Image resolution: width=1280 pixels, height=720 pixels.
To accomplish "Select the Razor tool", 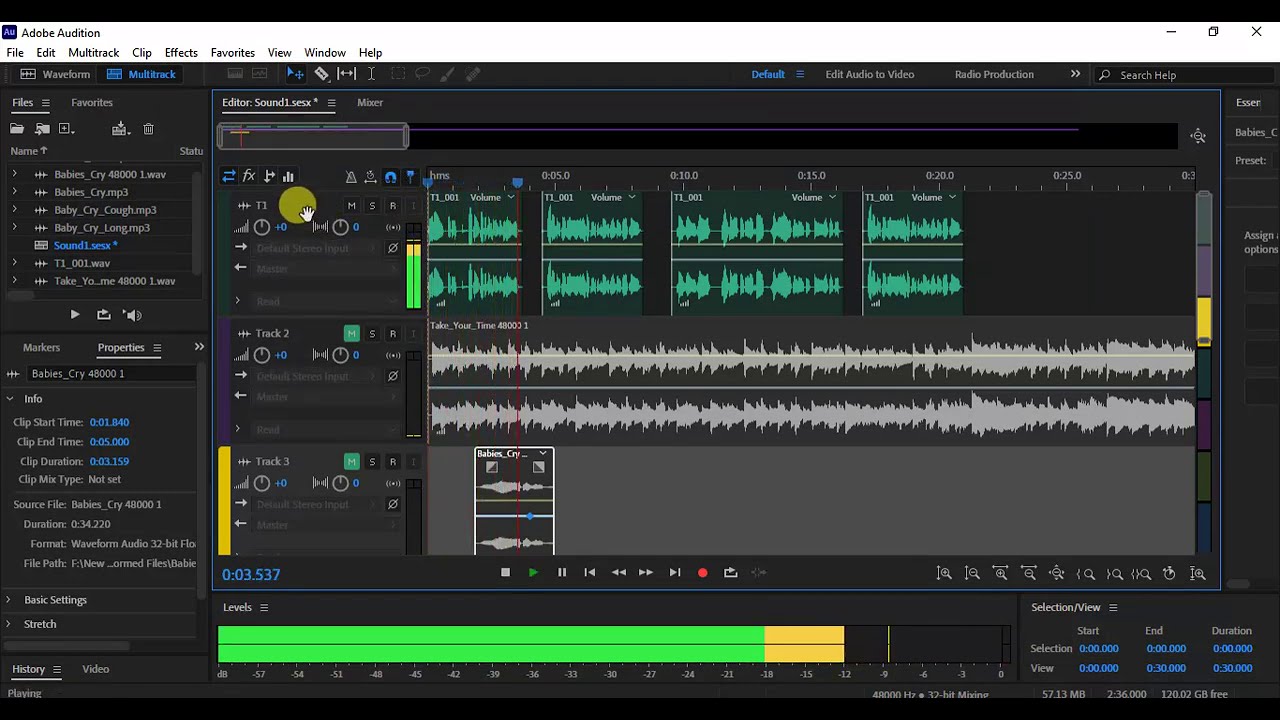I will [322, 74].
